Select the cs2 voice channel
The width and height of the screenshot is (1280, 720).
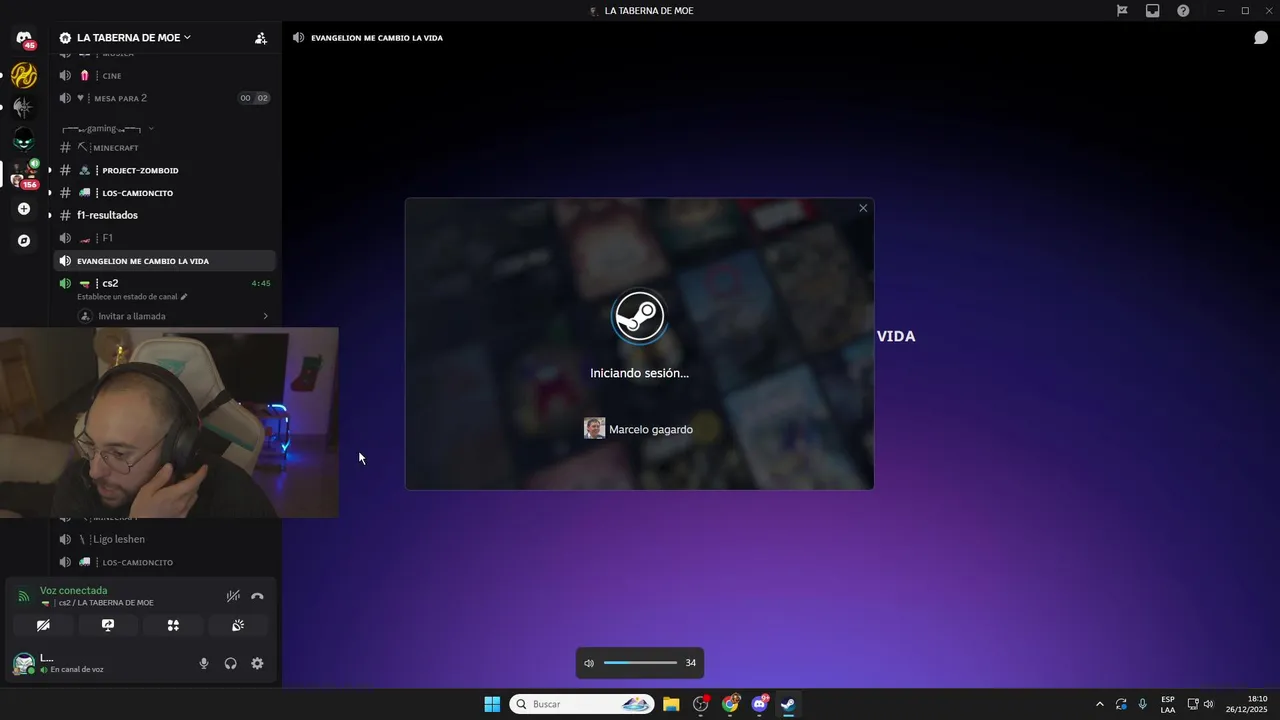point(164,283)
